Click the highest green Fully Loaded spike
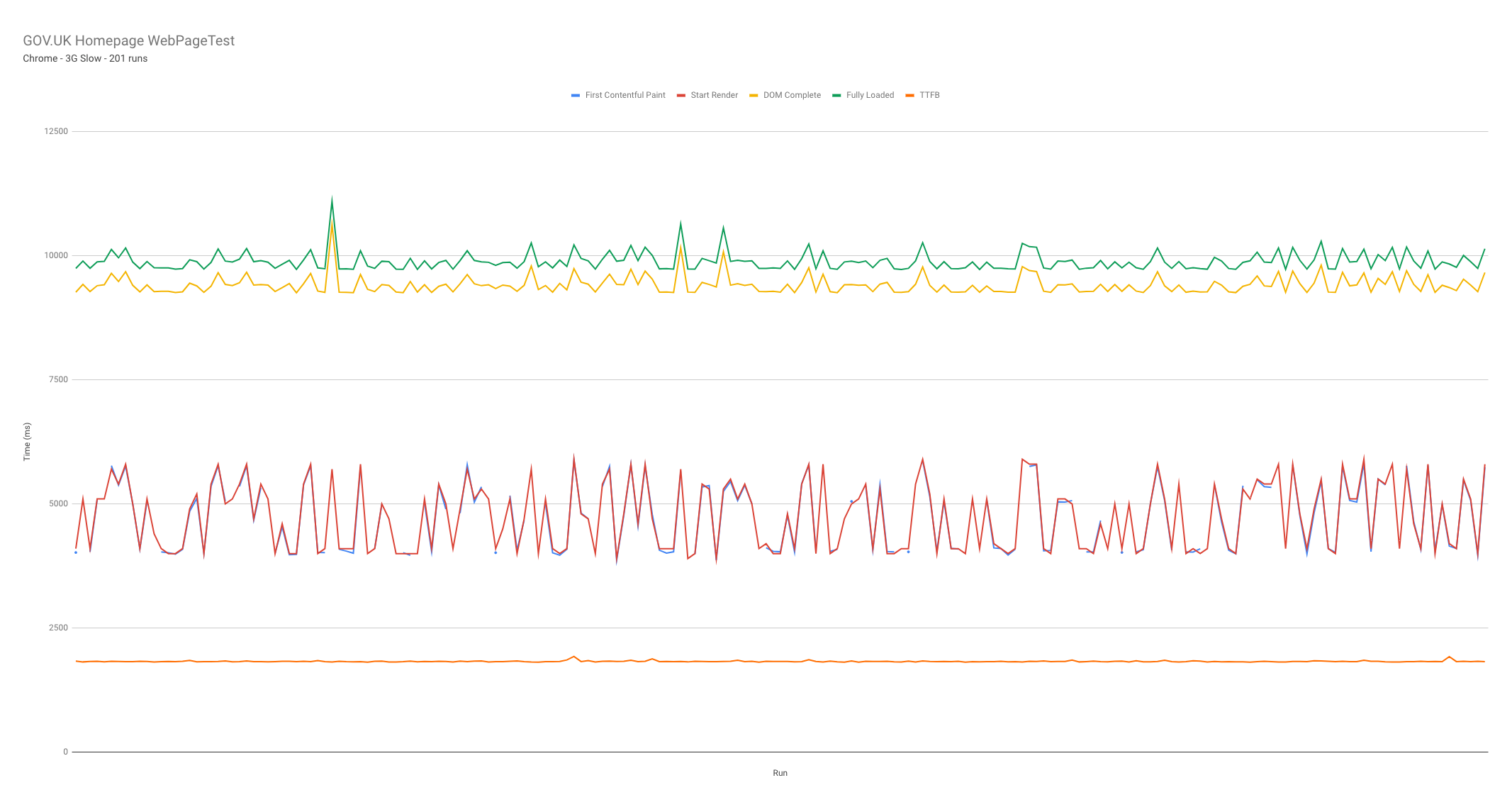The image size is (1512, 790). click(x=332, y=201)
